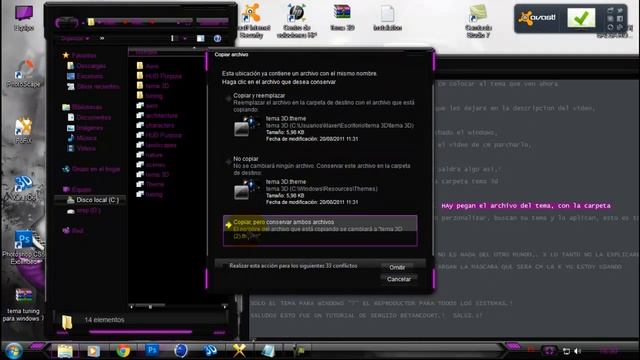Screen dimensions: 640x360
Task: Click the Cancelar button in Copiar archivo
Action: pyautogui.click(x=399, y=279)
